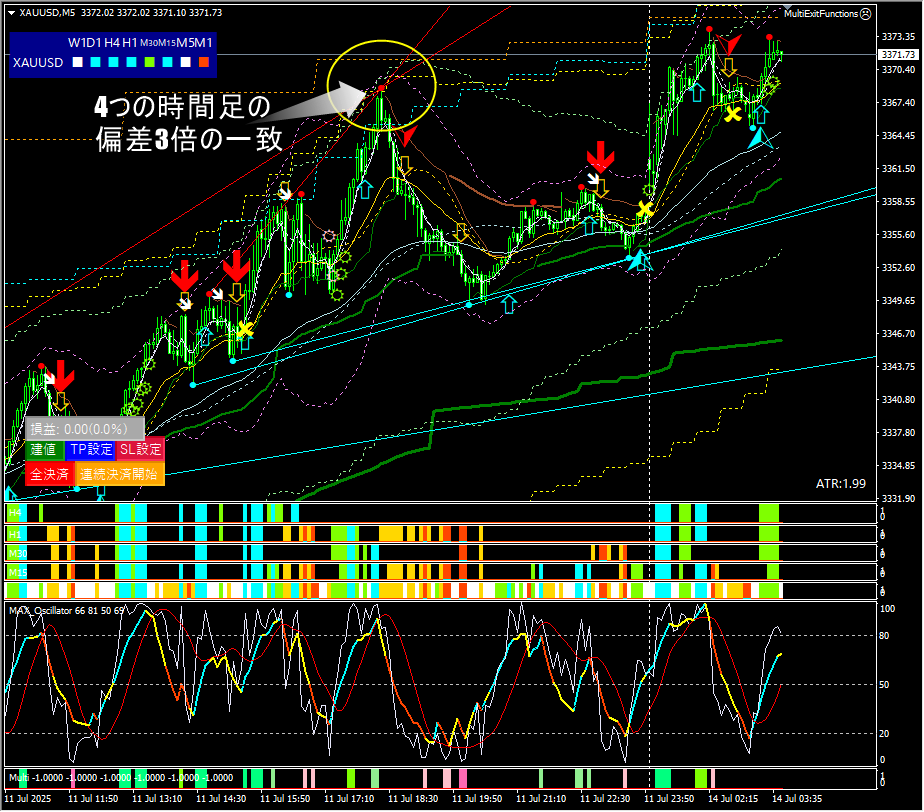Click the ATR:1.99 readout
Screen dimensions: 924x812
click(x=841, y=484)
